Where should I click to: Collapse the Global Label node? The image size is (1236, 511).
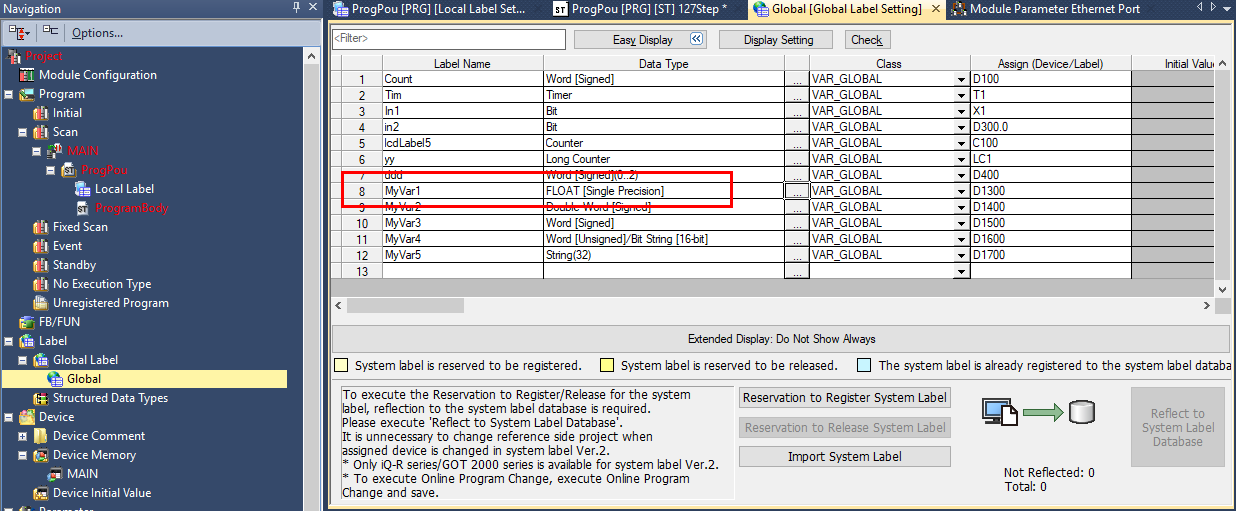[22, 360]
